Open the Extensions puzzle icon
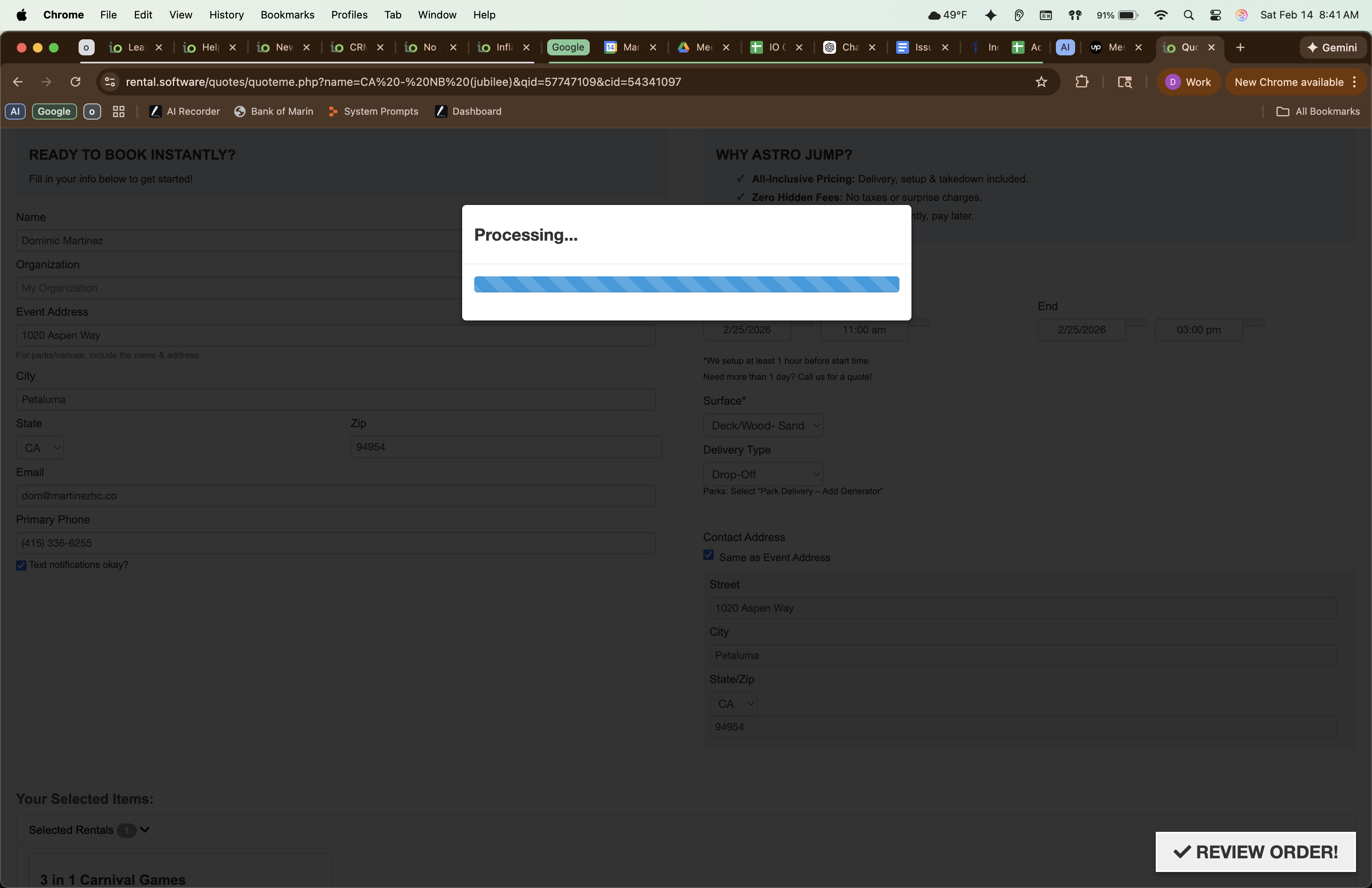The image size is (1372, 888). click(1082, 82)
